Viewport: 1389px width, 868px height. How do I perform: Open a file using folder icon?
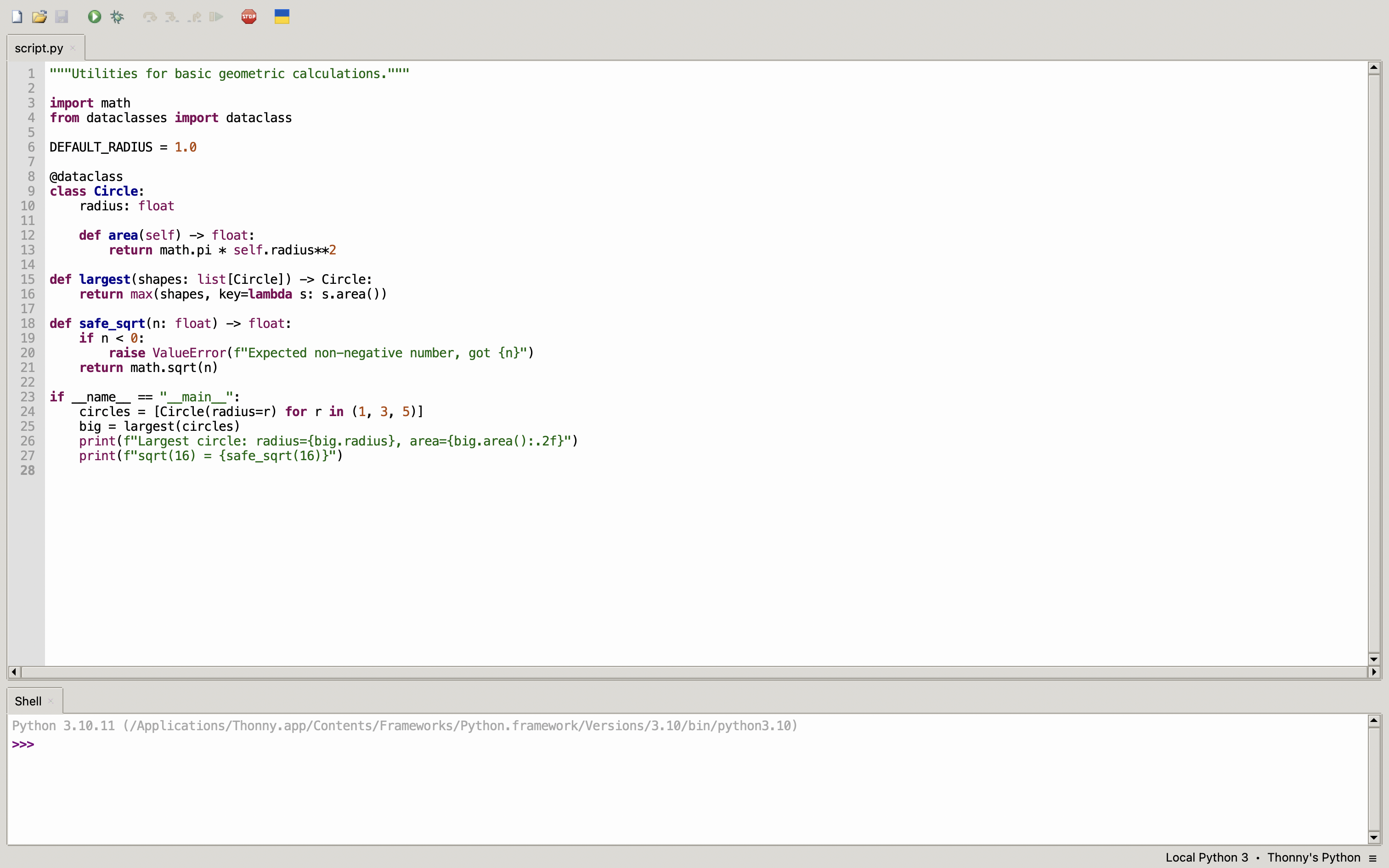coord(39,17)
